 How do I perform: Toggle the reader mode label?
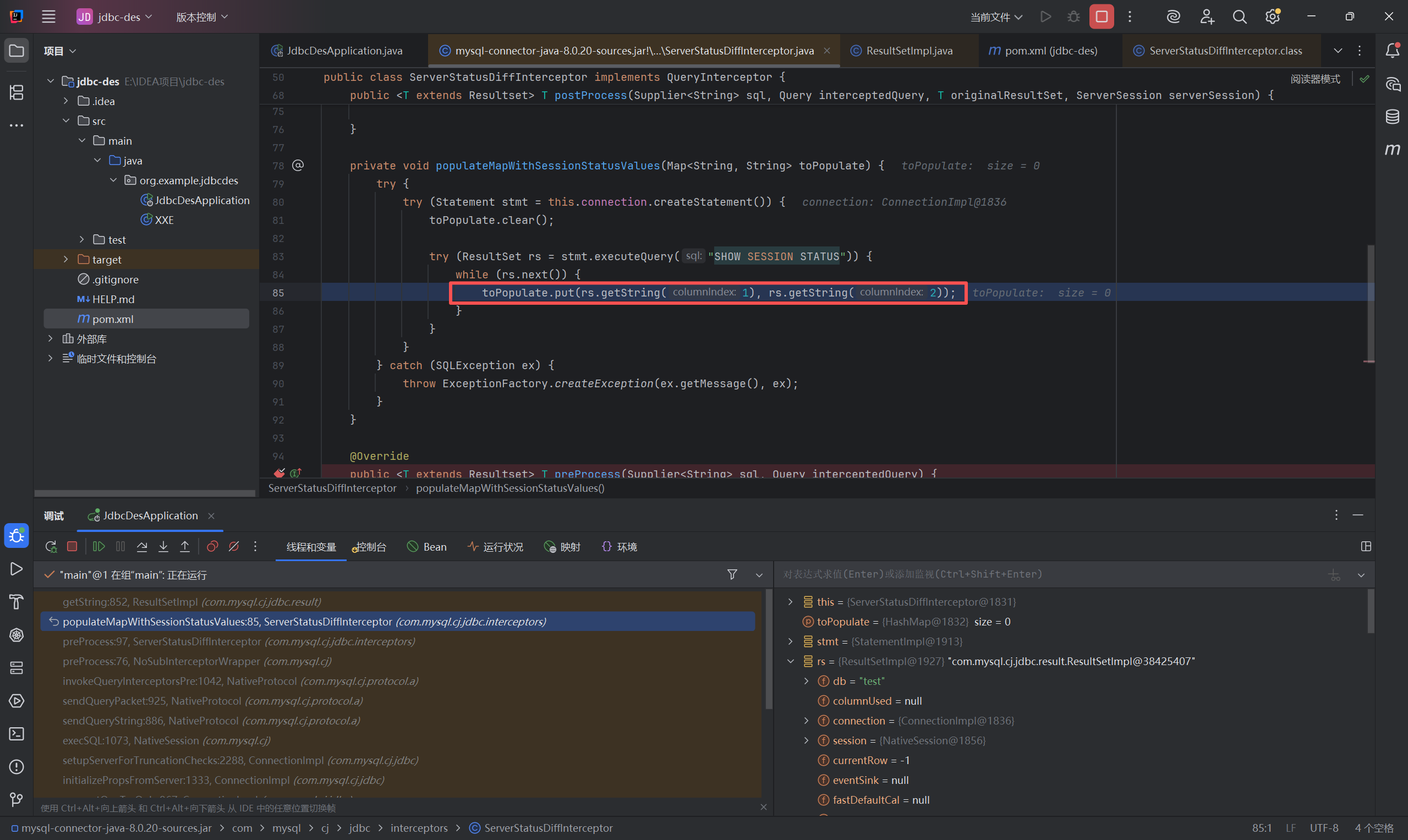[x=1314, y=79]
